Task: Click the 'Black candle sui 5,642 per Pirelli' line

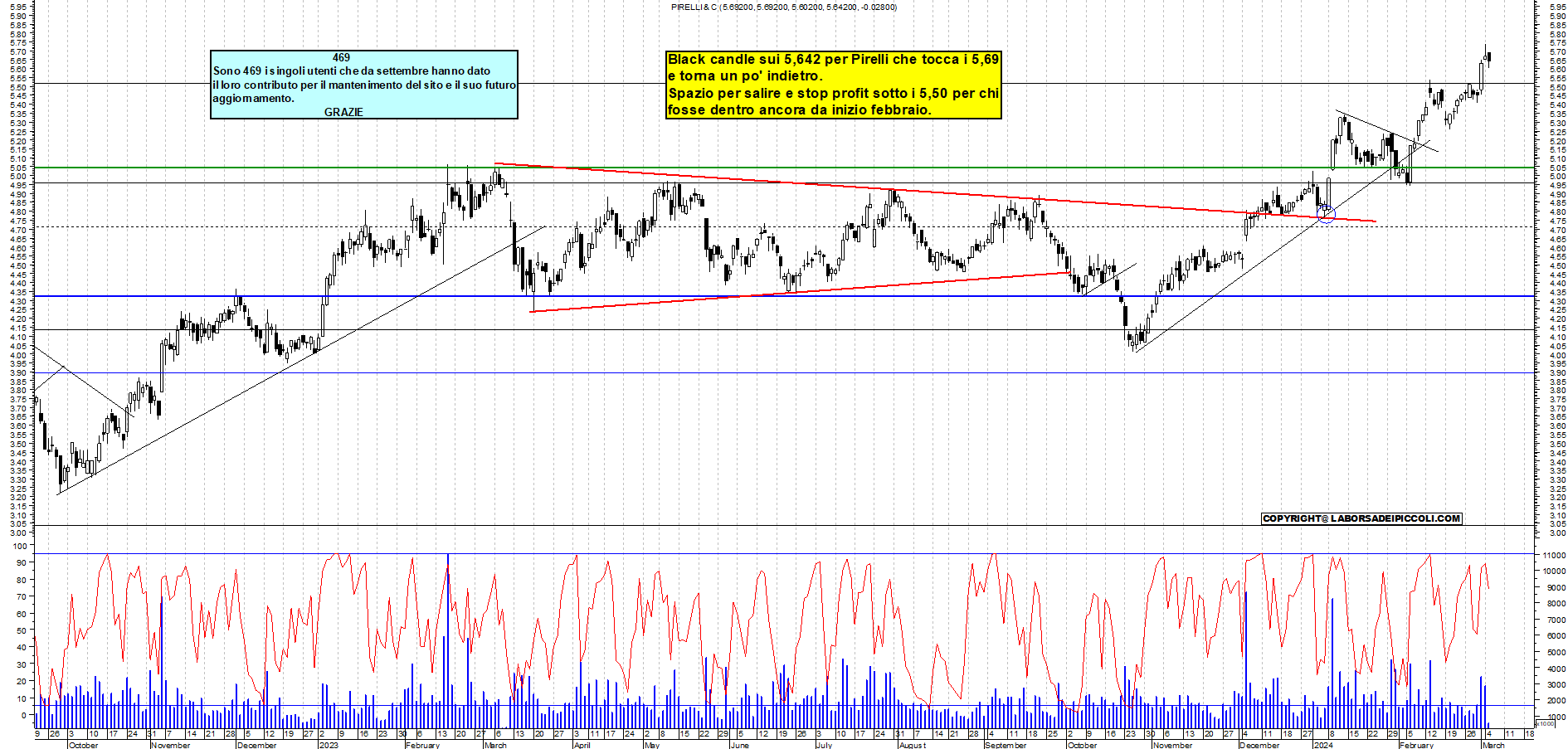Action: pyautogui.click(x=834, y=59)
